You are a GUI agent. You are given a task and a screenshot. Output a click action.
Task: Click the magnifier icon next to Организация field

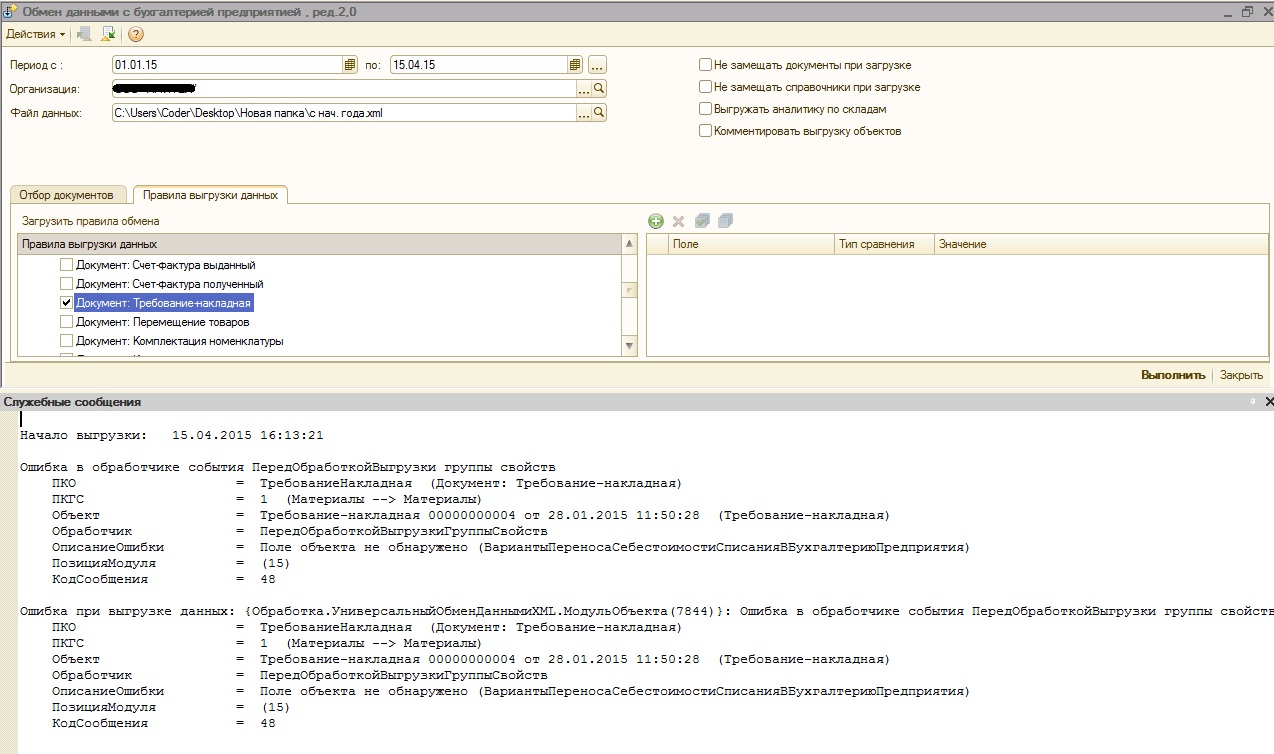coord(599,89)
